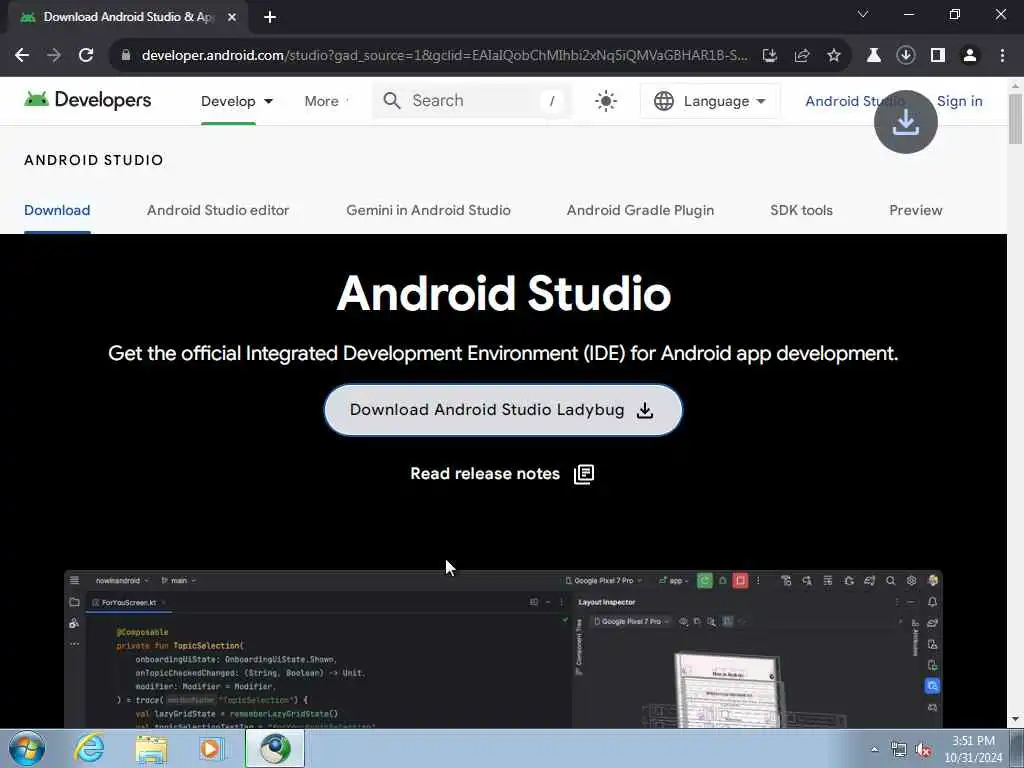The height and width of the screenshot is (768, 1024).
Task: Open Read release notes link
Action: pos(485,473)
